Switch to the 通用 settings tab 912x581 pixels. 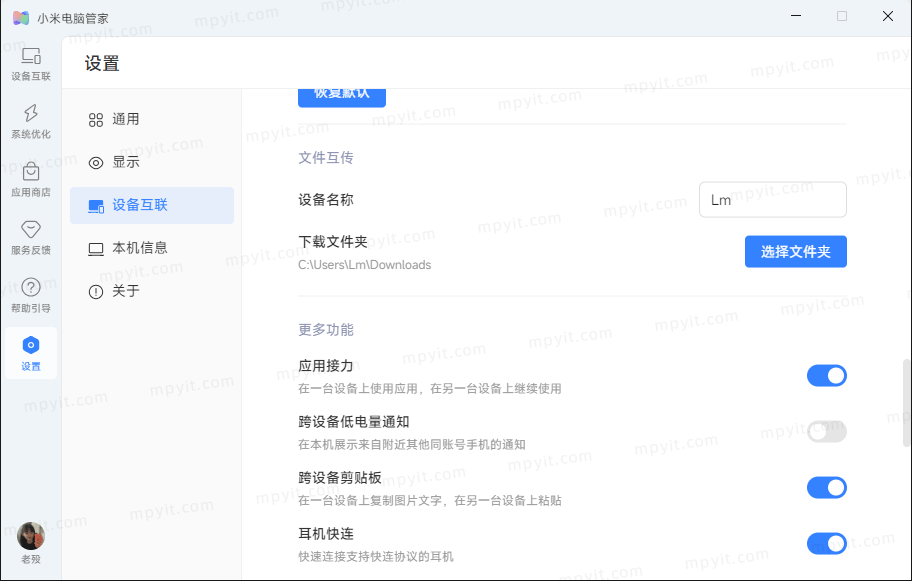tap(152, 119)
